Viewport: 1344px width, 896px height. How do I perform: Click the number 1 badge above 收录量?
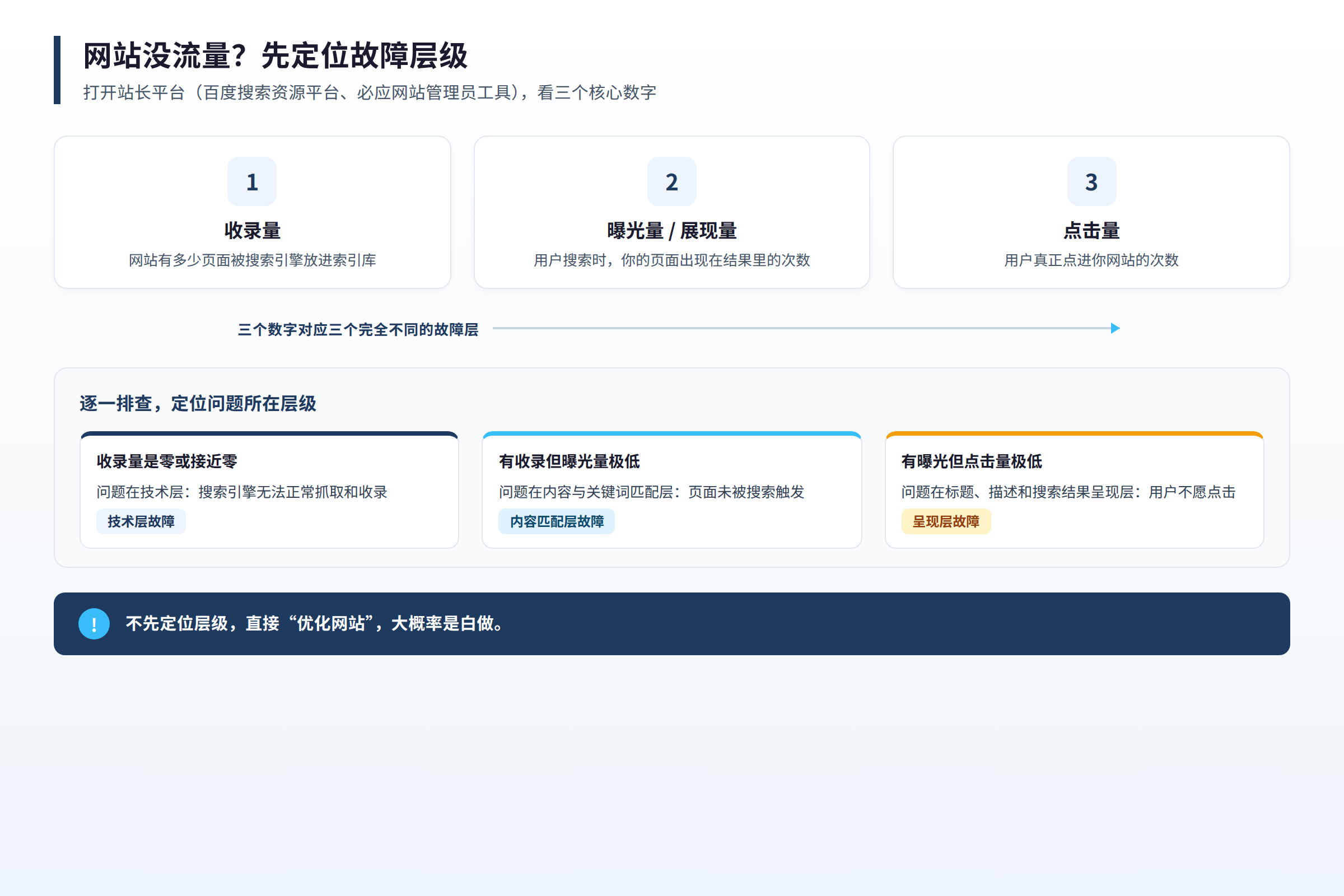coord(252,181)
